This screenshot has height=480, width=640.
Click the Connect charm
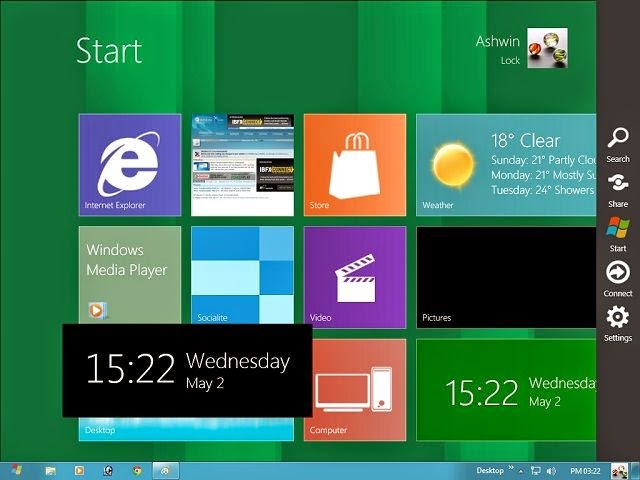pyautogui.click(x=618, y=279)
